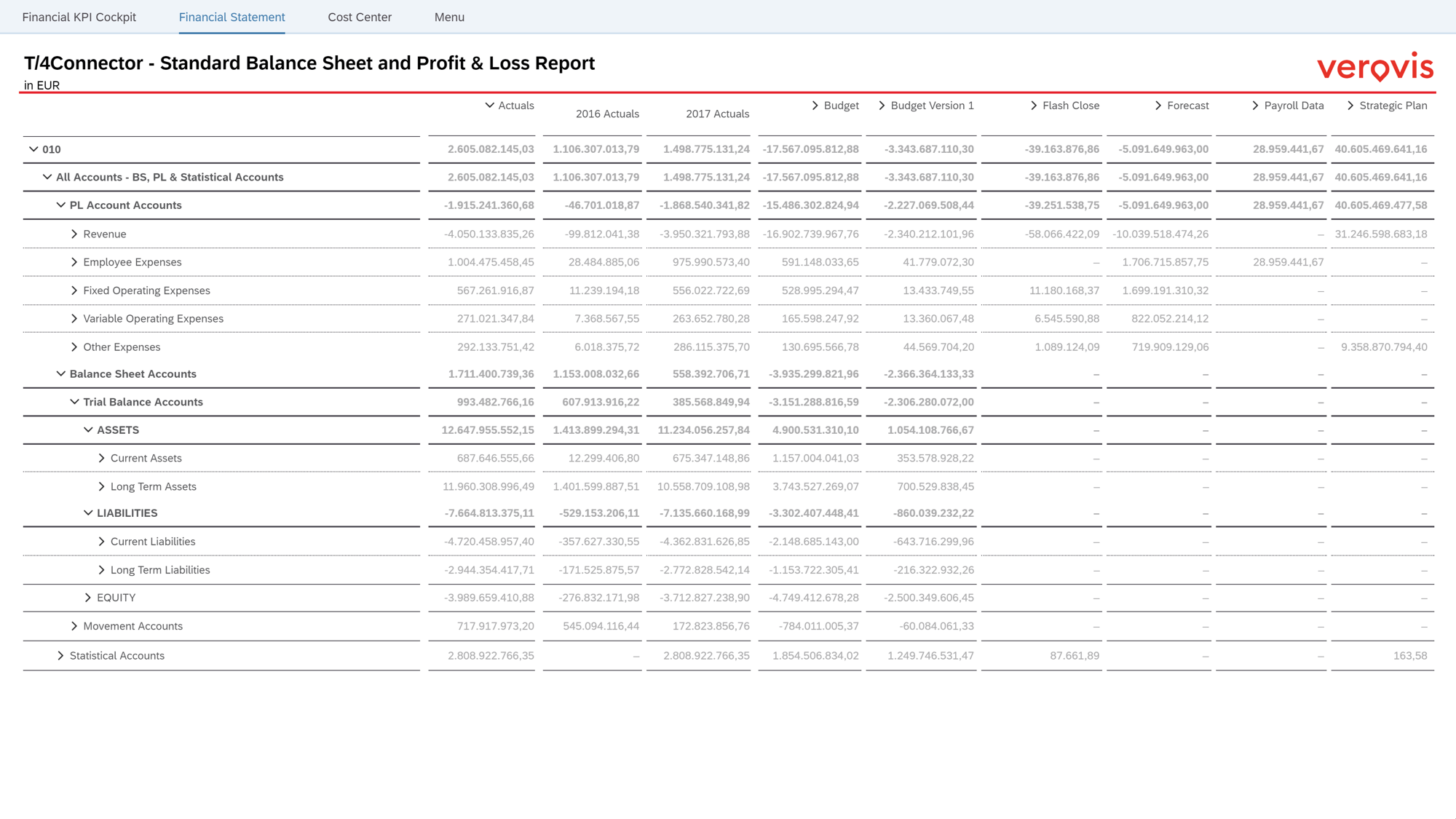
Task: Expand the Employee Expenses row
Action: click(74, 262)
